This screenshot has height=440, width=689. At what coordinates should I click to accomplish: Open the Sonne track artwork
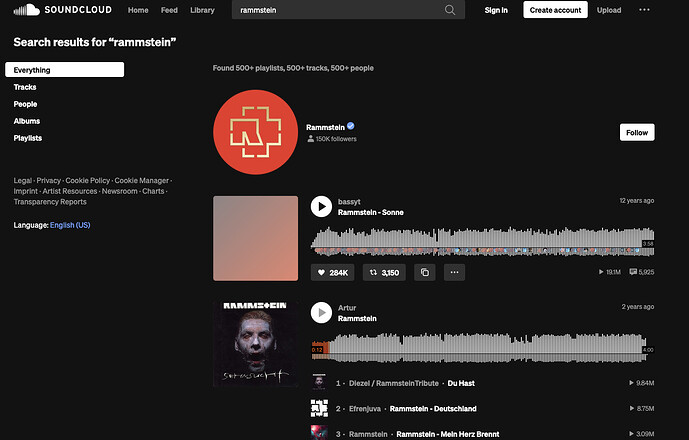(x=255, y=238)
